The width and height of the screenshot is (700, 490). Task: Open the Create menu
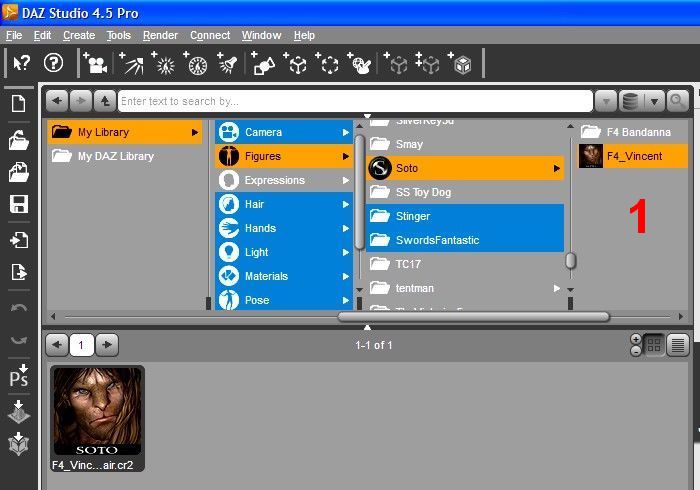click(x=79, y=35)
